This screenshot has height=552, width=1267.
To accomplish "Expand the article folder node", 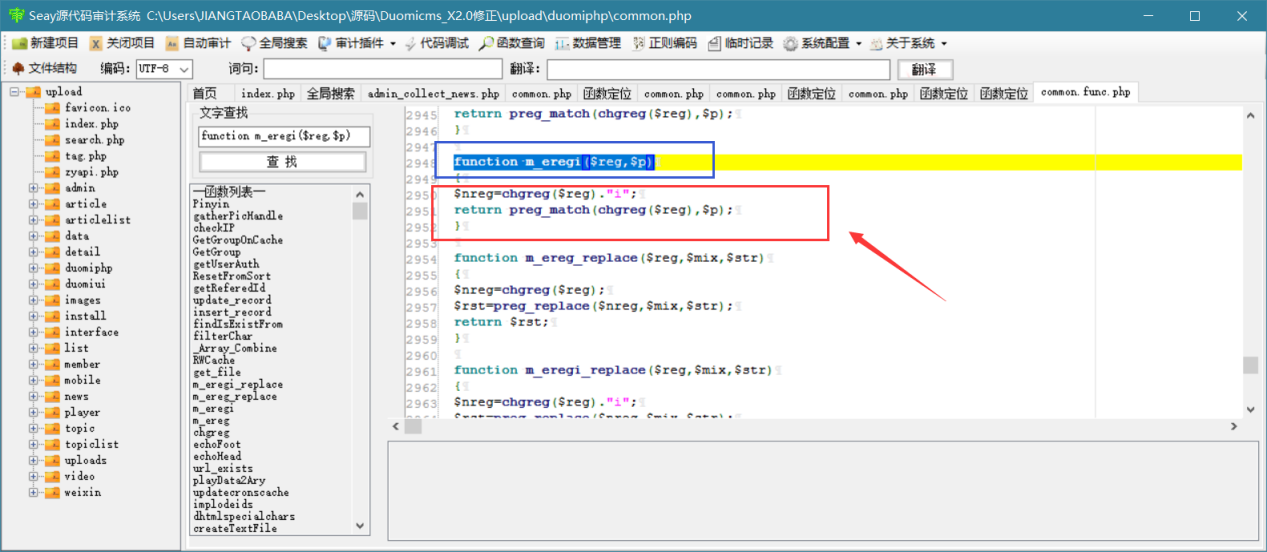I will (33, 204).
